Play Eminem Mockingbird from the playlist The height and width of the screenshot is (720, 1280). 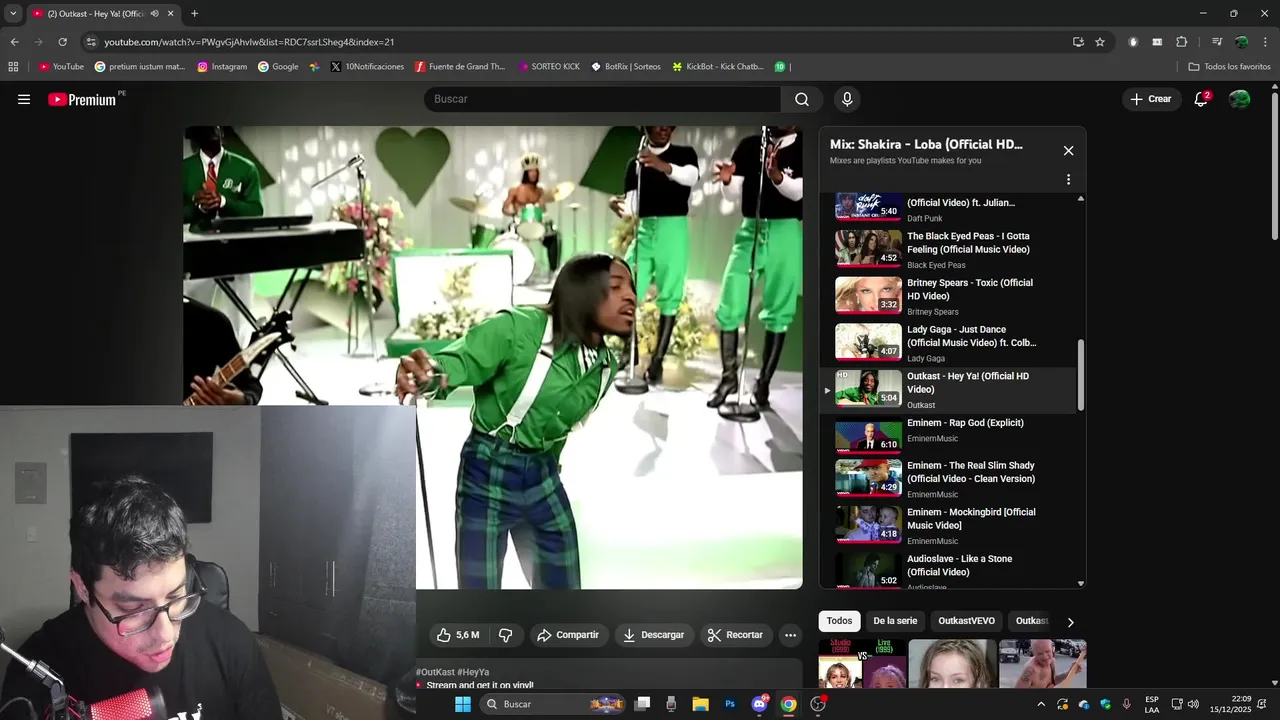948,526
